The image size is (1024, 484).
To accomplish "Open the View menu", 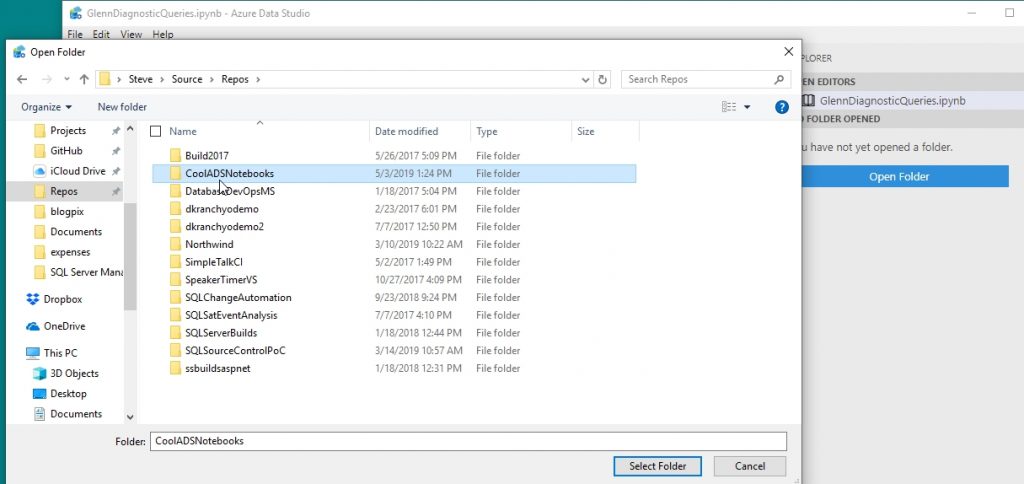I will [x=131, y=35].
